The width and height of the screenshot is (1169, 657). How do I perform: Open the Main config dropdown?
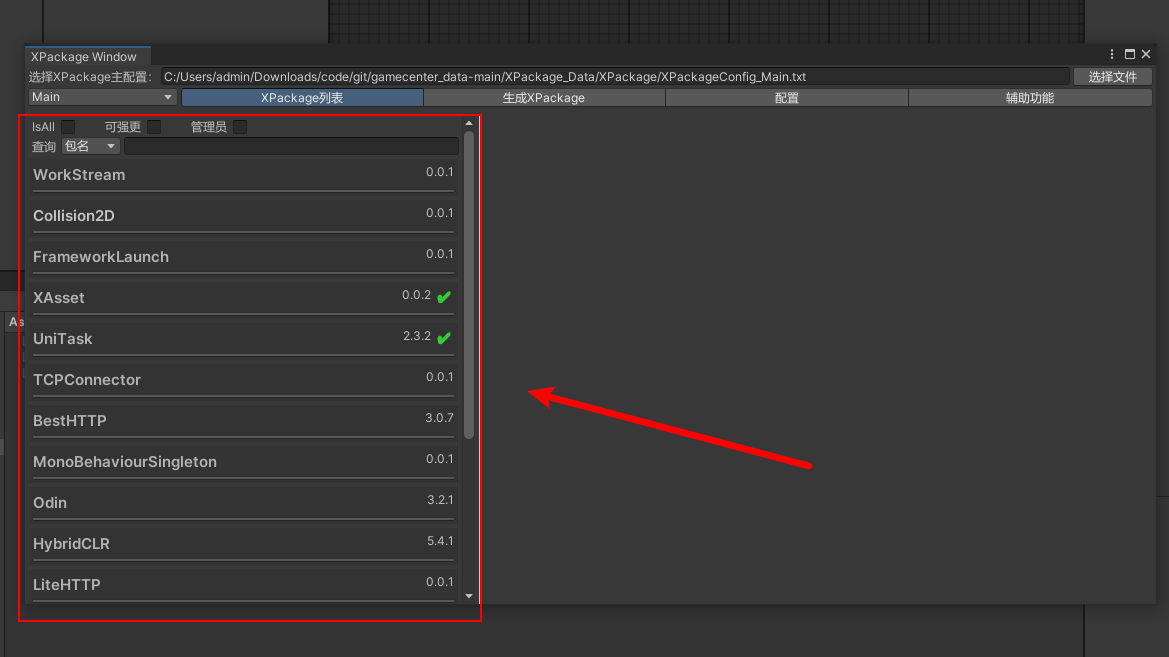point(102,97)
